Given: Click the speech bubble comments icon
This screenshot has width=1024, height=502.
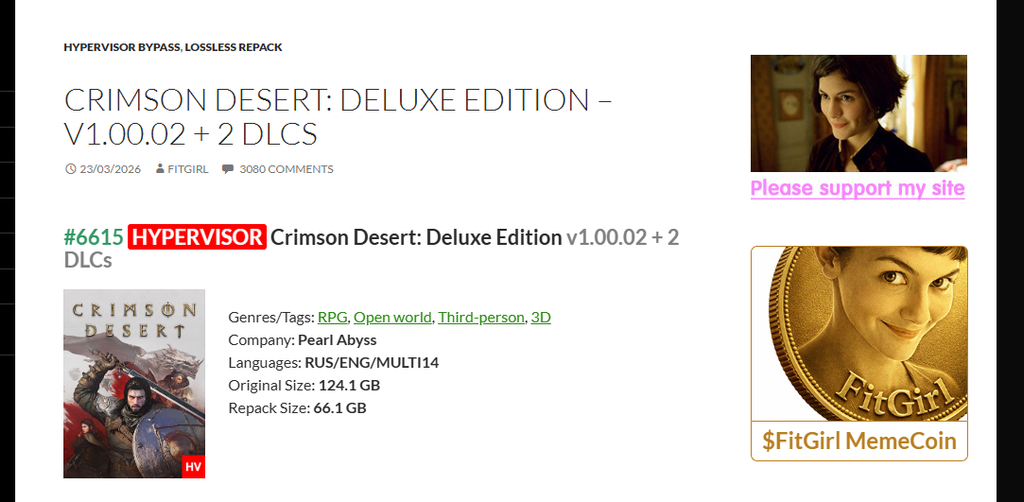Looking at the screenshot, I should tap(228, 169).
